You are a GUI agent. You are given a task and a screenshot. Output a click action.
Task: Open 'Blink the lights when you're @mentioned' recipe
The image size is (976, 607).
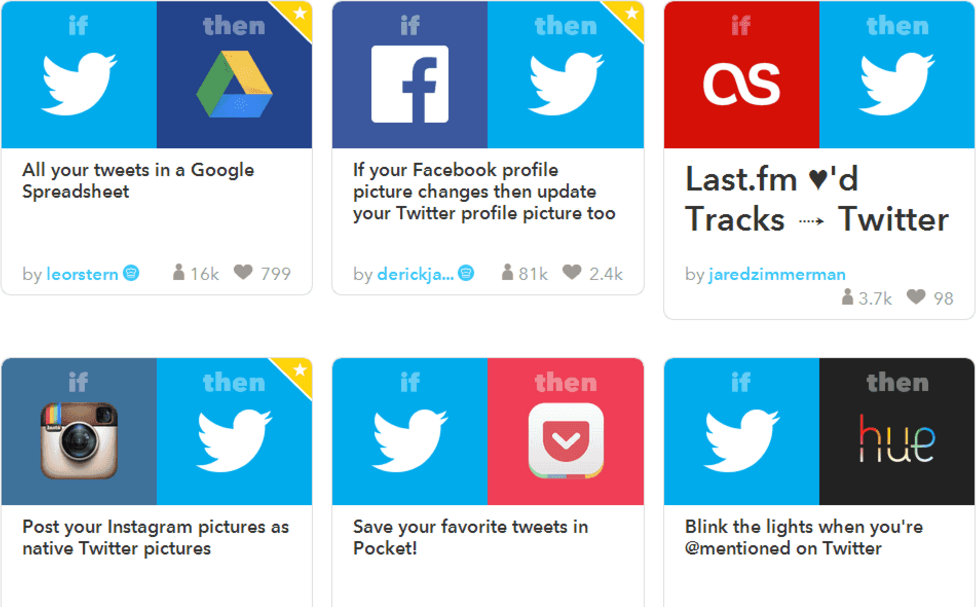coord(804,537)
